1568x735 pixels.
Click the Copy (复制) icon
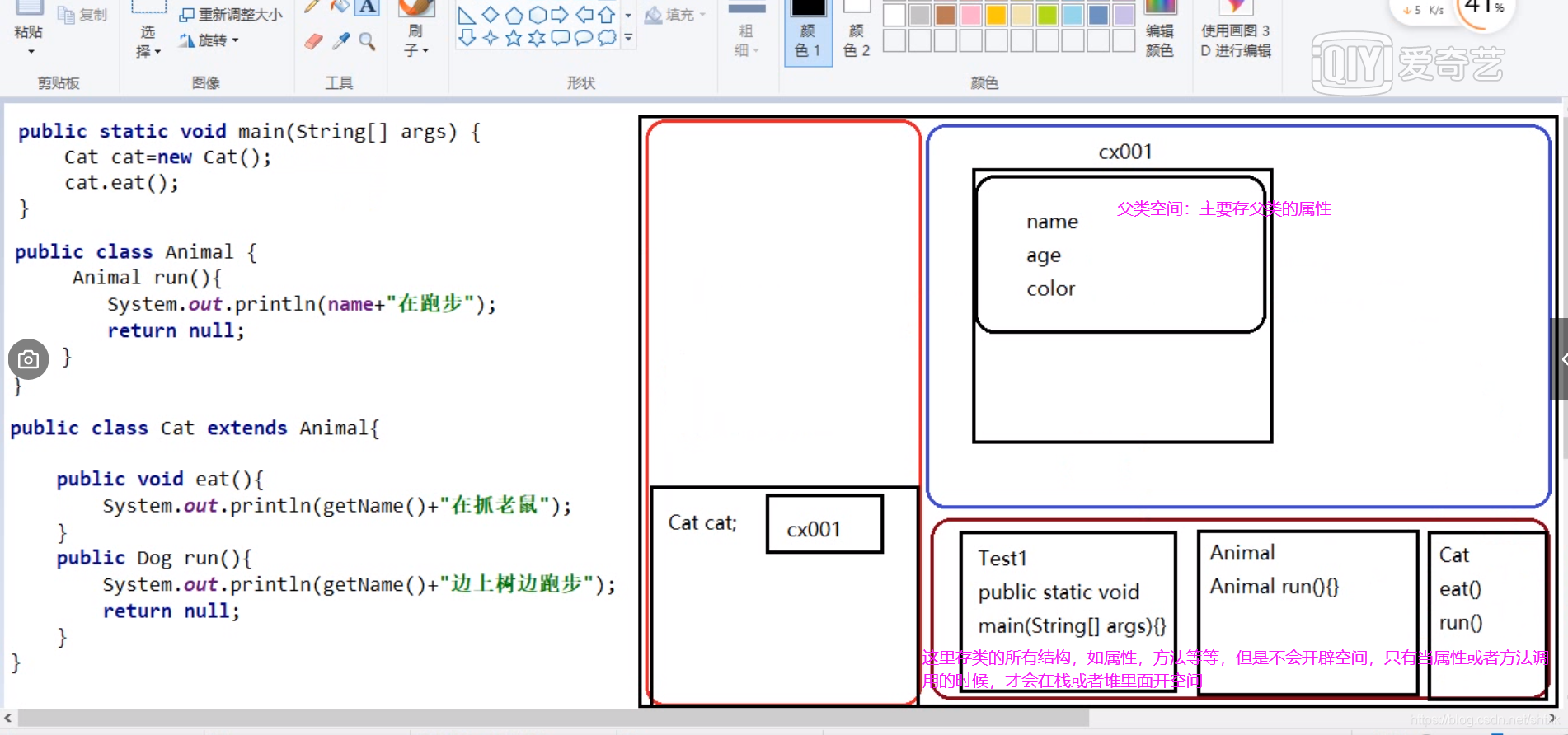[x=66, y=14]
